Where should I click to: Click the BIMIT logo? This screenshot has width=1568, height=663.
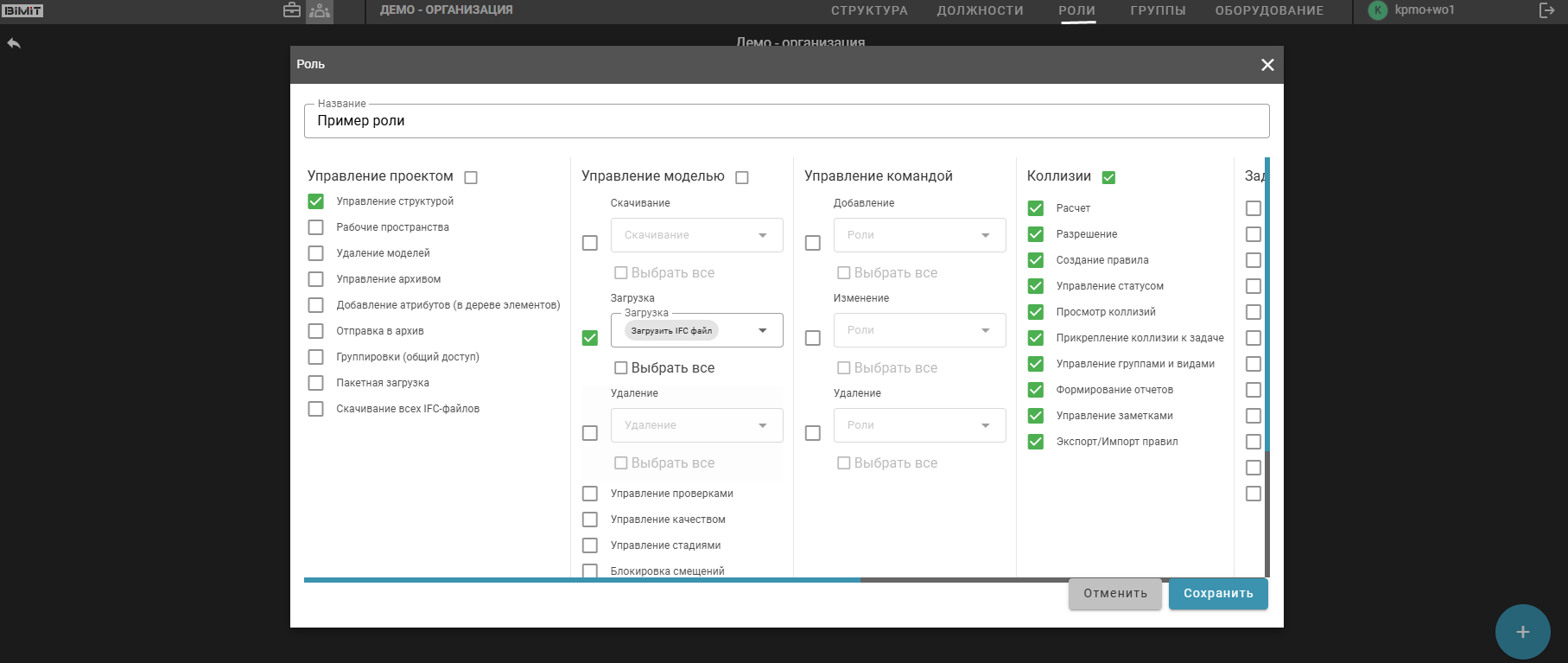click(x=23, y=10)
